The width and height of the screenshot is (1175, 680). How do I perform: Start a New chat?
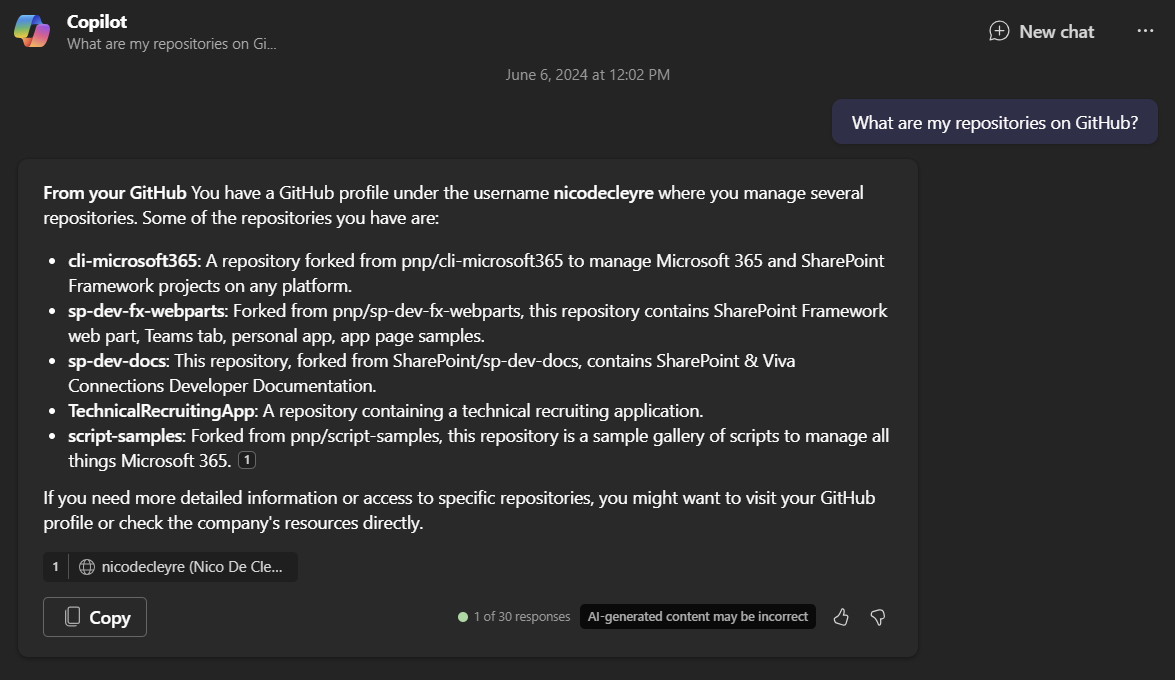tap(1041, 31)
